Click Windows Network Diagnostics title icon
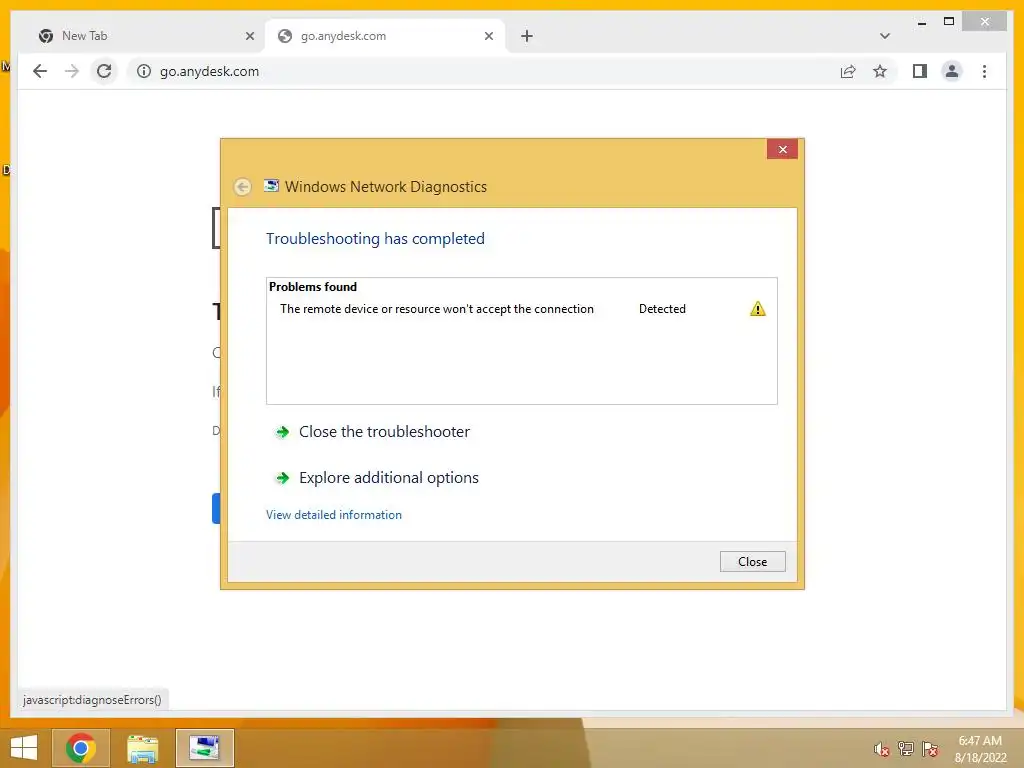Viewport: 1024px width, 768px height. (271, 186)
